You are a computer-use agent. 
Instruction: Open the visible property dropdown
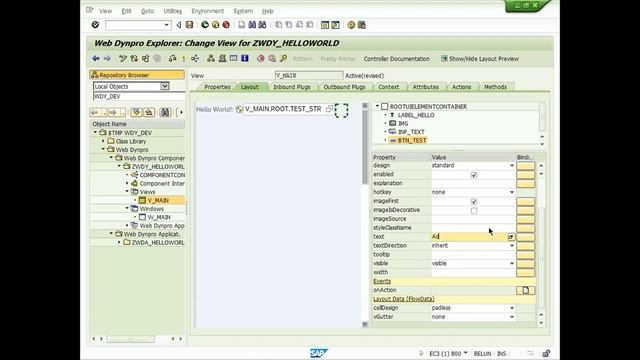point(511,264)
